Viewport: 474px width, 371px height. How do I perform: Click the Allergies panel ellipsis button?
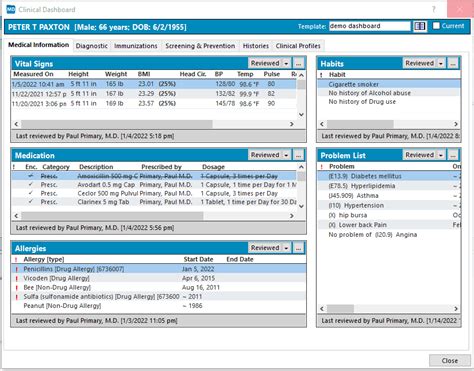point(298,248)
